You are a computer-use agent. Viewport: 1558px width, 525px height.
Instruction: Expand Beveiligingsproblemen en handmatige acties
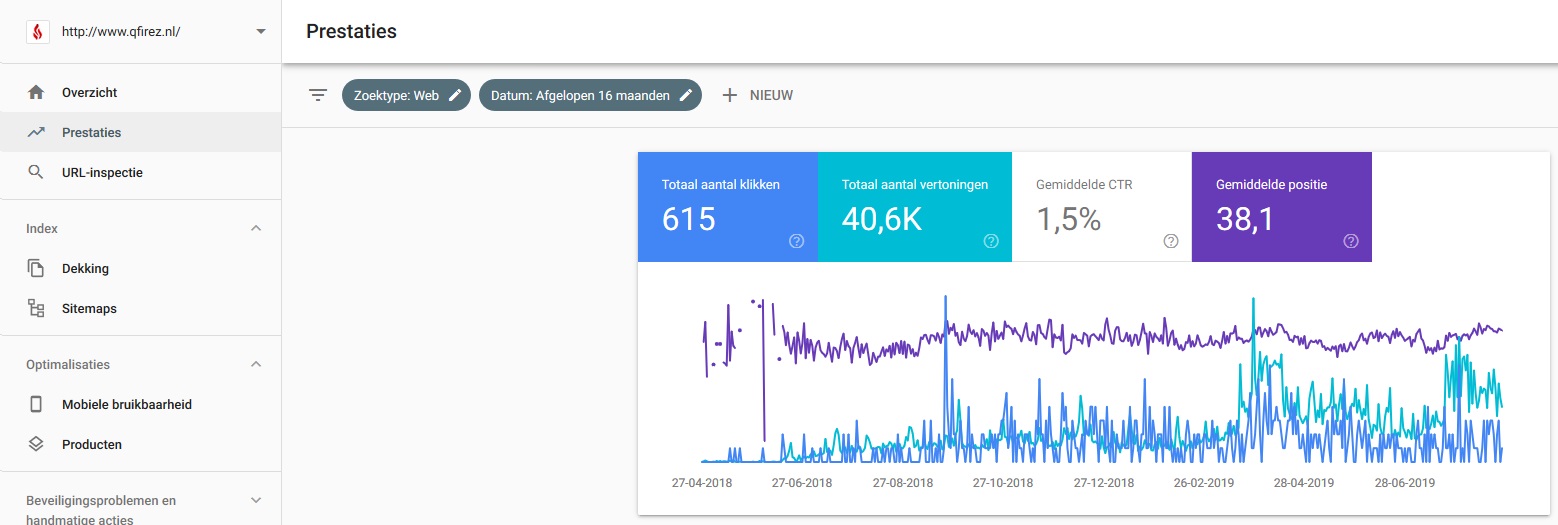(256, 500)
